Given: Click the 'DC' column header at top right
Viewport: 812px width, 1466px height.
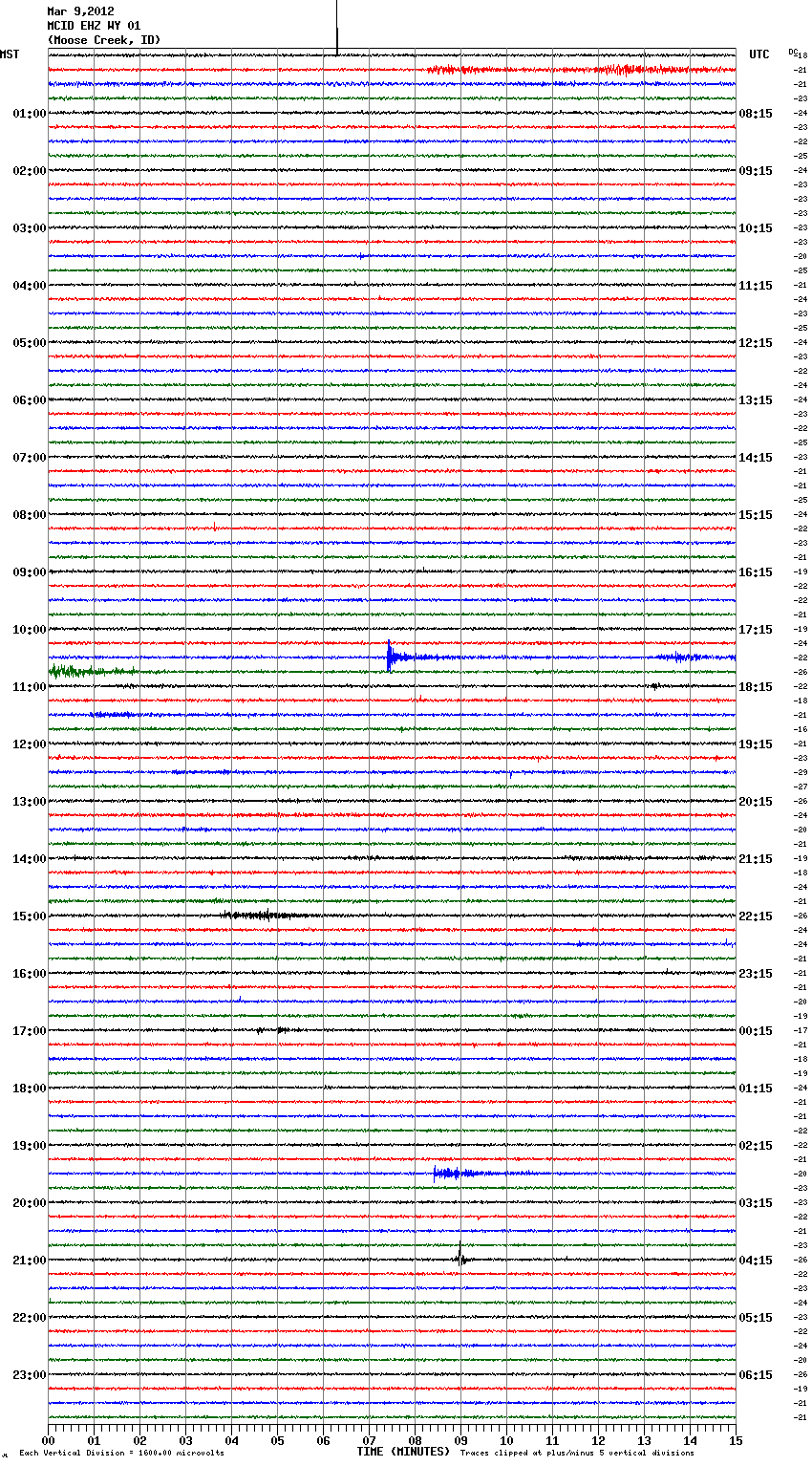Looking at the screenshot, I should click(x=793, y=53).
